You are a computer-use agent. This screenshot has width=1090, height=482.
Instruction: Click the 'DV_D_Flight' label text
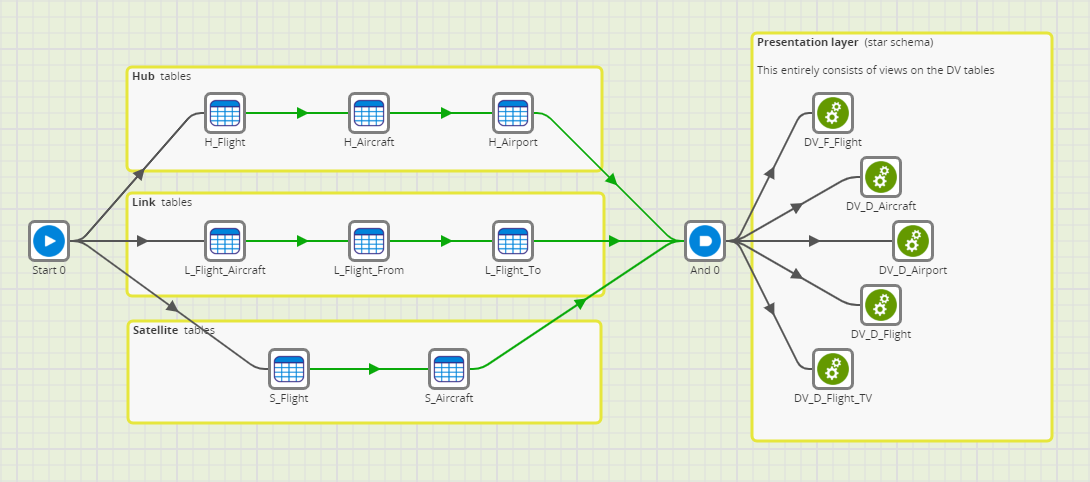[x=881, y=334]
